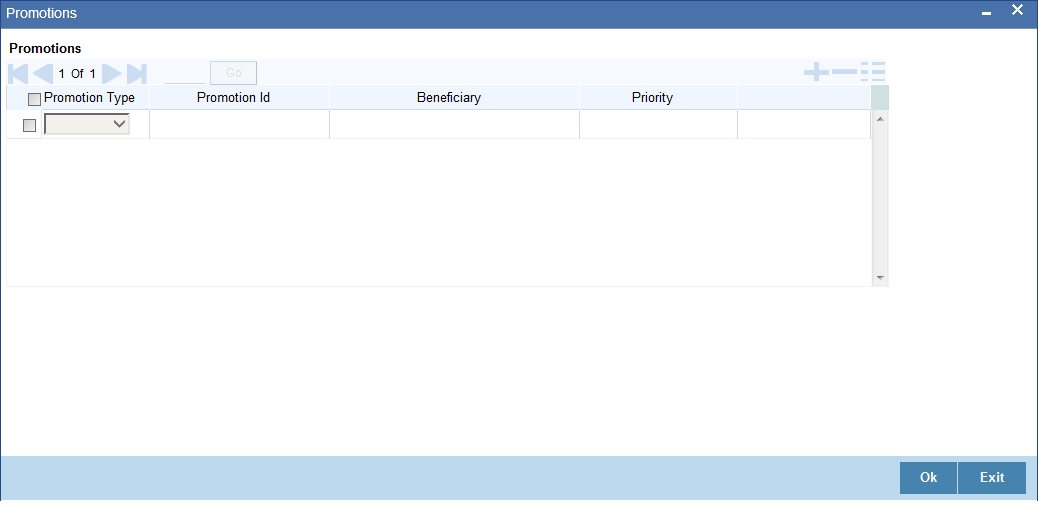The width and height of the screenshot is (1038, 508).
Task: Click the Beneficiary column header
Action: [x=449, y=98]
